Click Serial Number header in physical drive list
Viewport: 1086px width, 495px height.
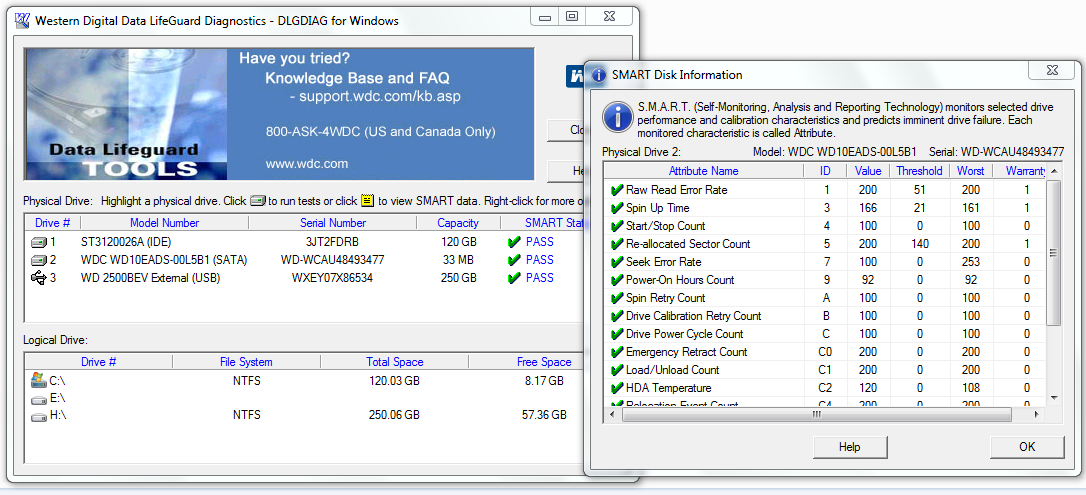click(x=332, y=223)
